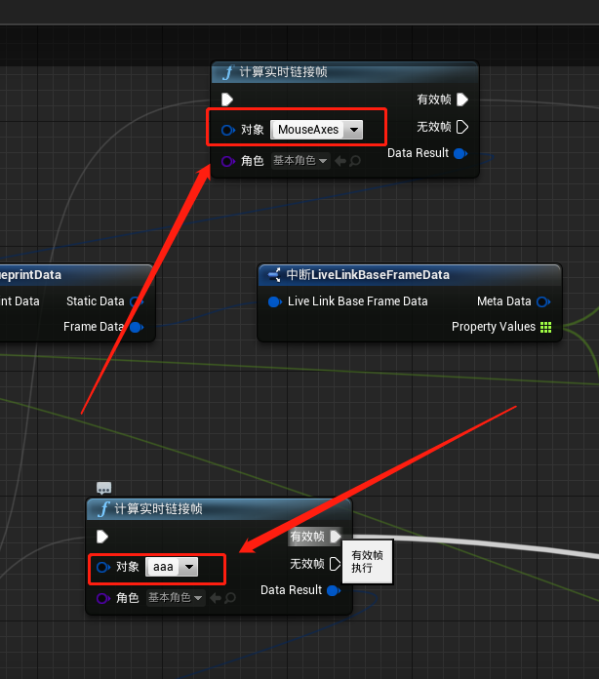Click 无效帧 exec pin on bottom node
Viewport: 599px width, 679px height.
click(x=335, y=564)
